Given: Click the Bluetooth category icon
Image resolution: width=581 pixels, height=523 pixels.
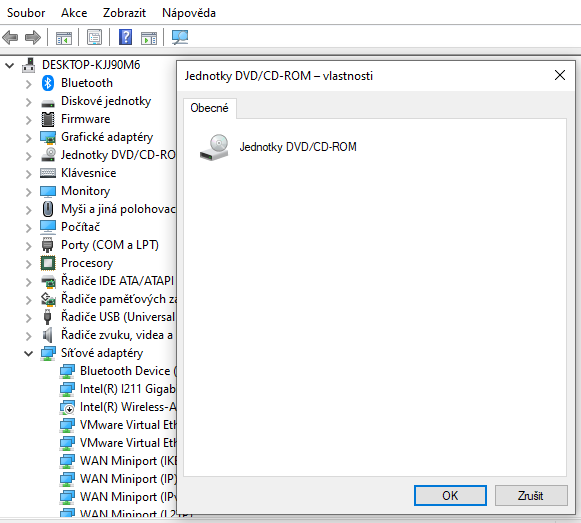Looking at the screenshot, I should (x=48, y=83).
